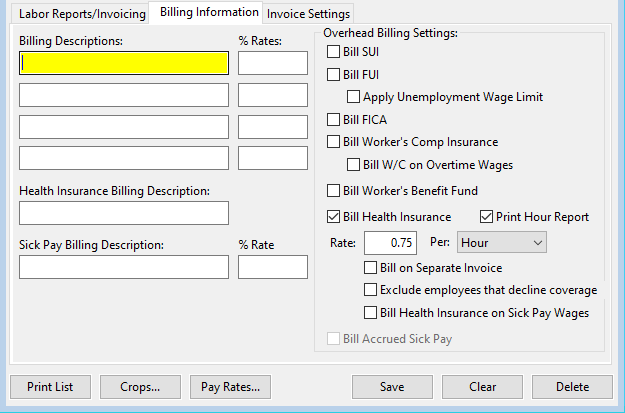The width and height of the screenshot is (625, 413).
Task: Click the health insurance Rate field
Action: click(390, 243)
